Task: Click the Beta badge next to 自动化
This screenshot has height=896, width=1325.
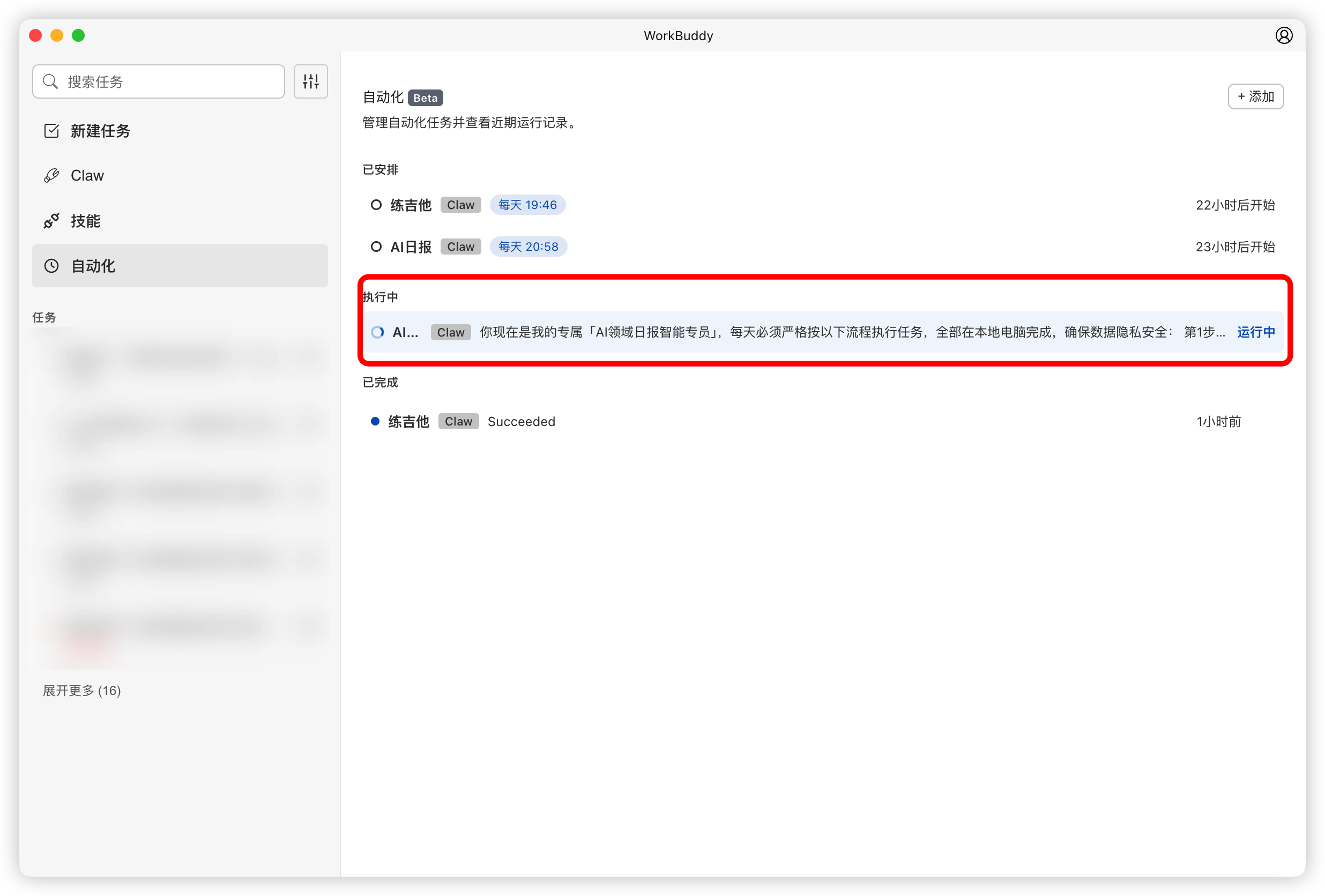Action: [425, 98]
